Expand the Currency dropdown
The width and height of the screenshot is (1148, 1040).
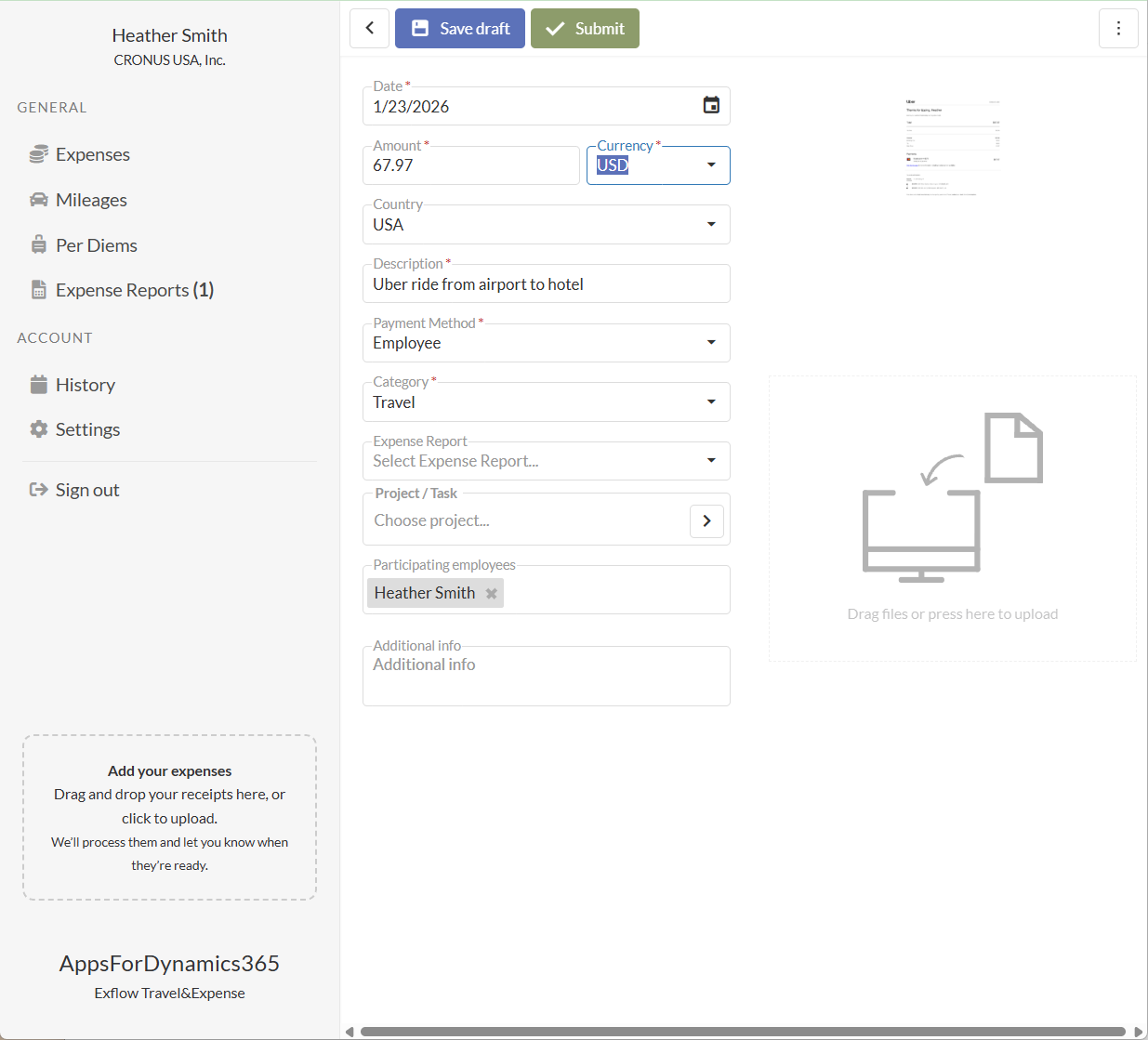711,165
